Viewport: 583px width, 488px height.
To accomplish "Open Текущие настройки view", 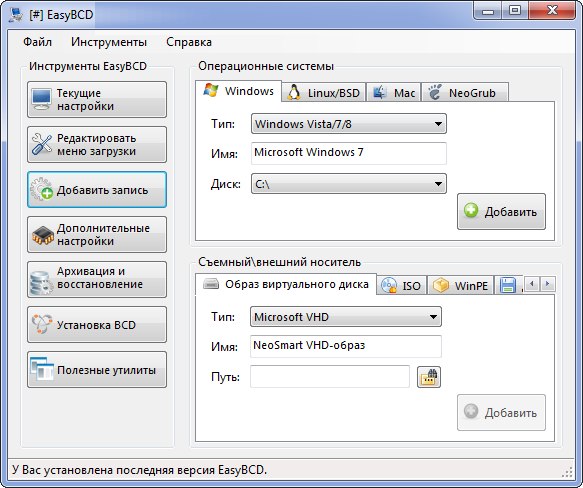I will click(x=97, y=100).
